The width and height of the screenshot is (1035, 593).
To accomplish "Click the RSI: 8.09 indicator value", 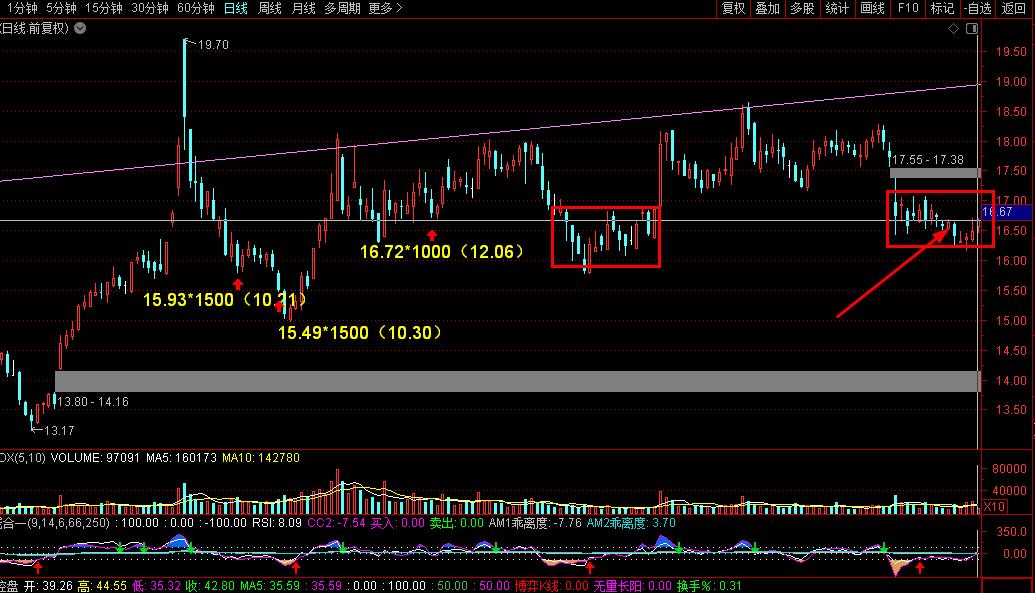I will 277,523.
